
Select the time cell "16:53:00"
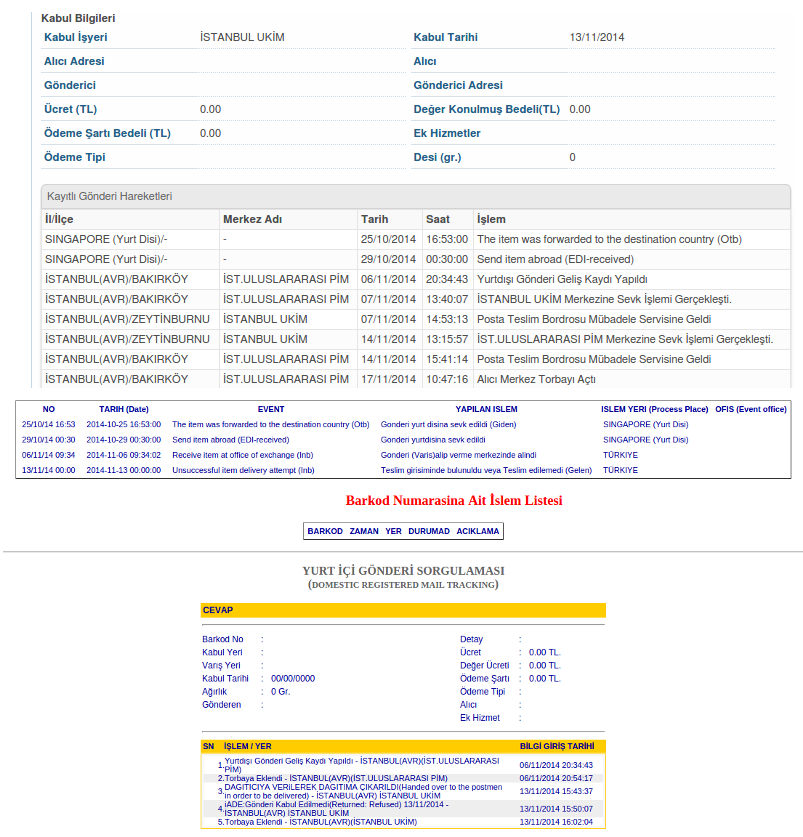447,239
